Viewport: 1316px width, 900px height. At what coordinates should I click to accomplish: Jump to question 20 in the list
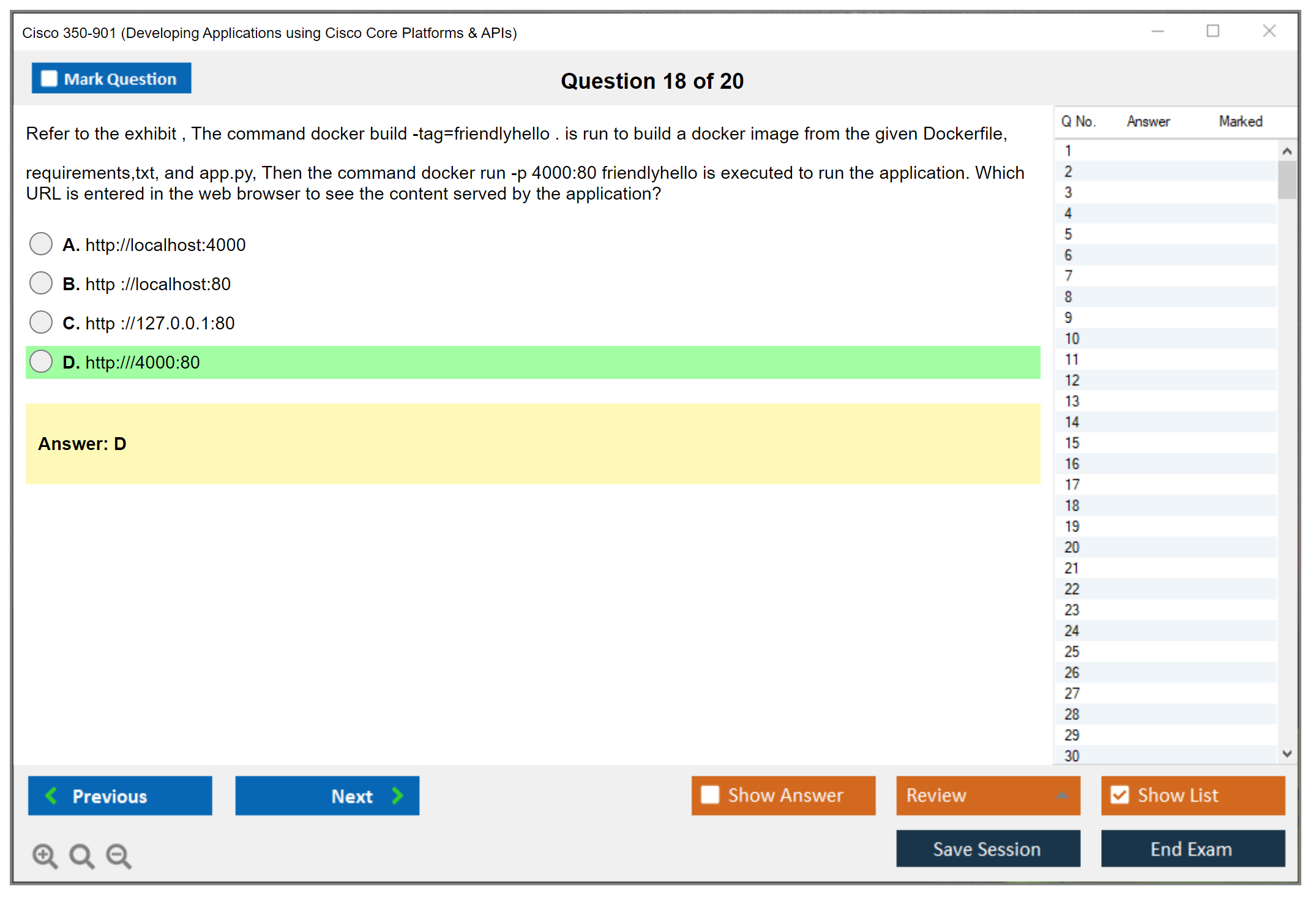[x=1072, y=547]
